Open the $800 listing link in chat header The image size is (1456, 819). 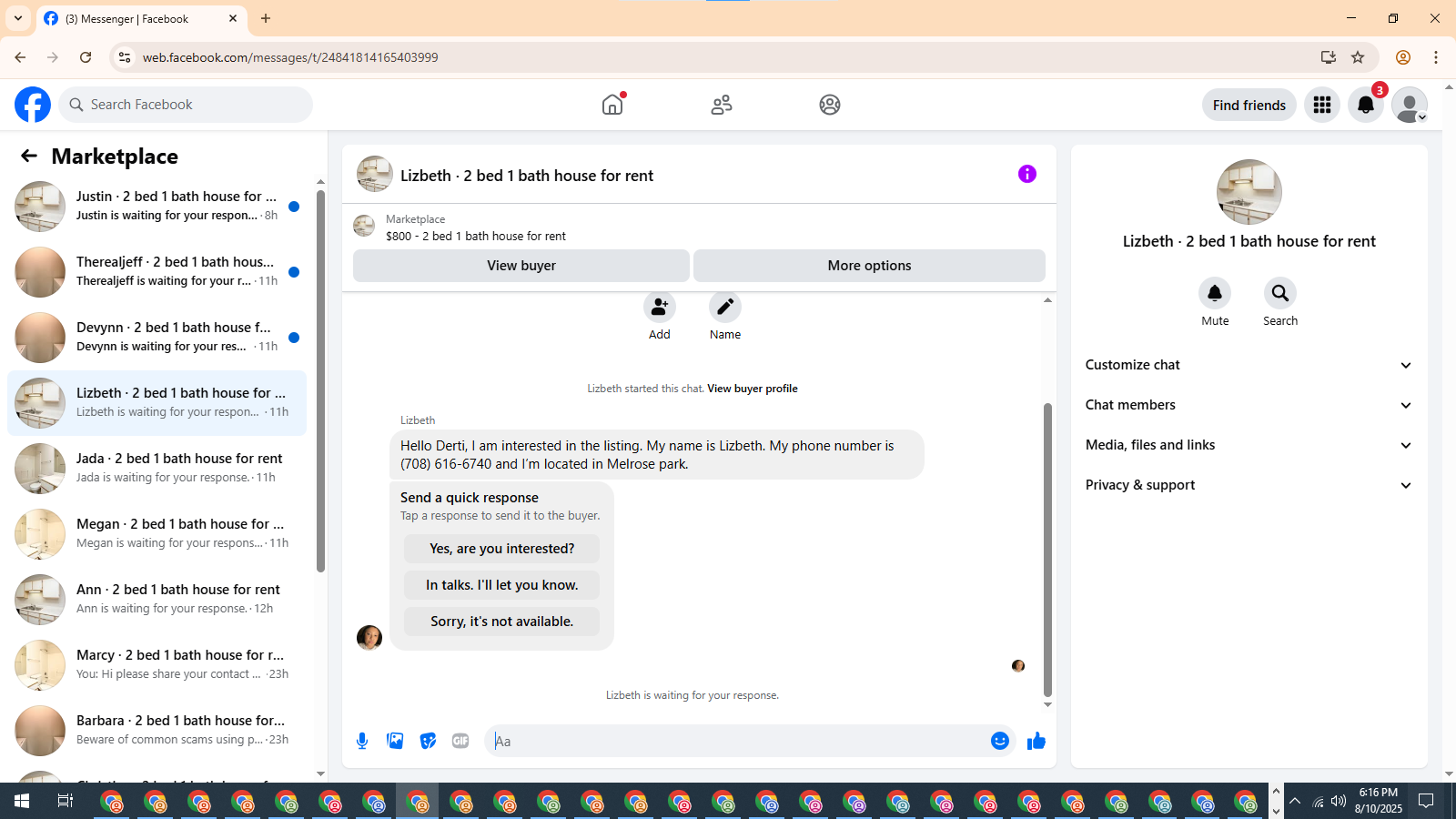click(476, 236)
